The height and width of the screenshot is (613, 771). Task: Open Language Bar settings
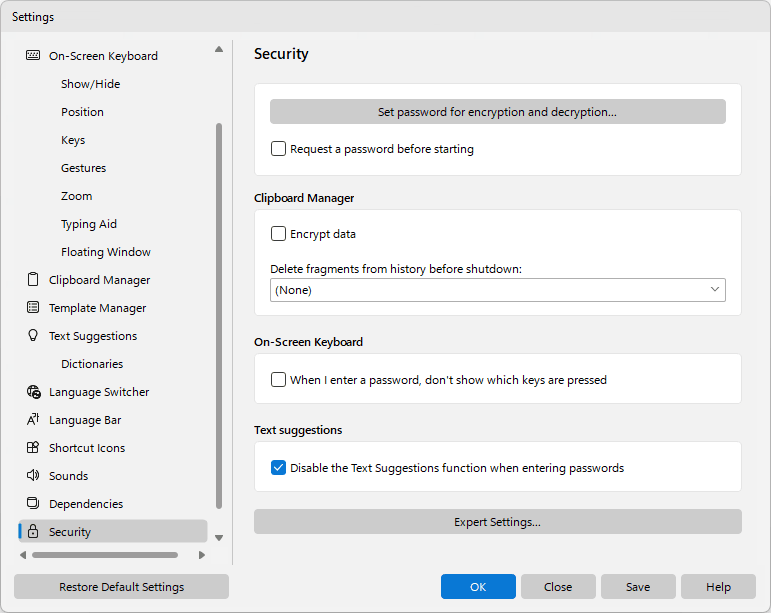pyautogui.click(x=85, y=420)
